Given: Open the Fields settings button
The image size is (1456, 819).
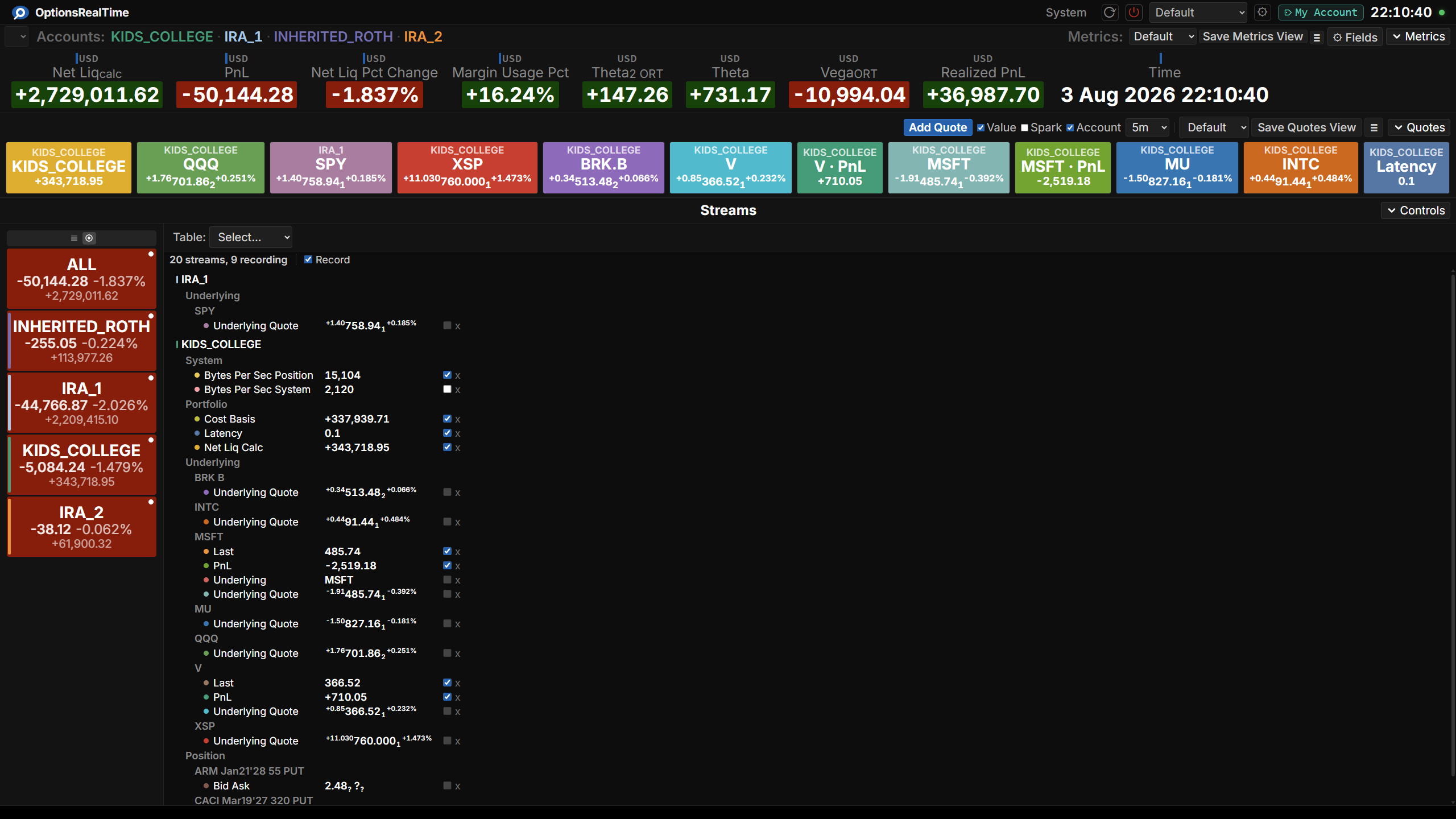Looking at the screenshot, I should tap(1355, 38).
